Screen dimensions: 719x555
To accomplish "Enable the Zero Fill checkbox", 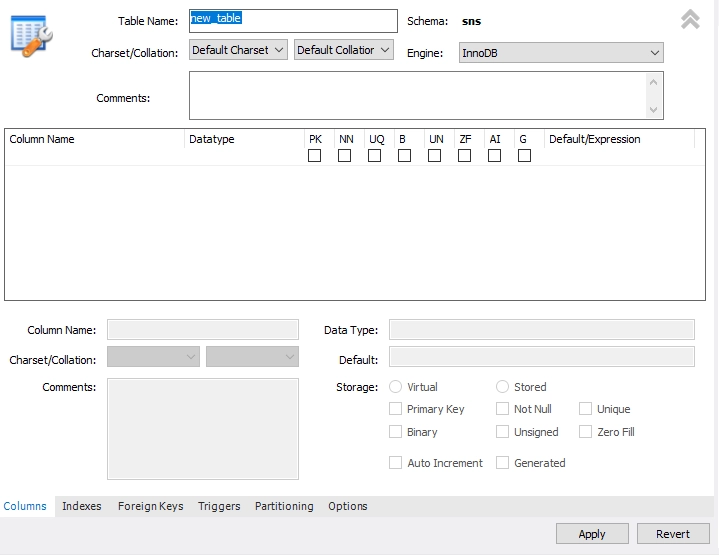I will pos(586,432).
